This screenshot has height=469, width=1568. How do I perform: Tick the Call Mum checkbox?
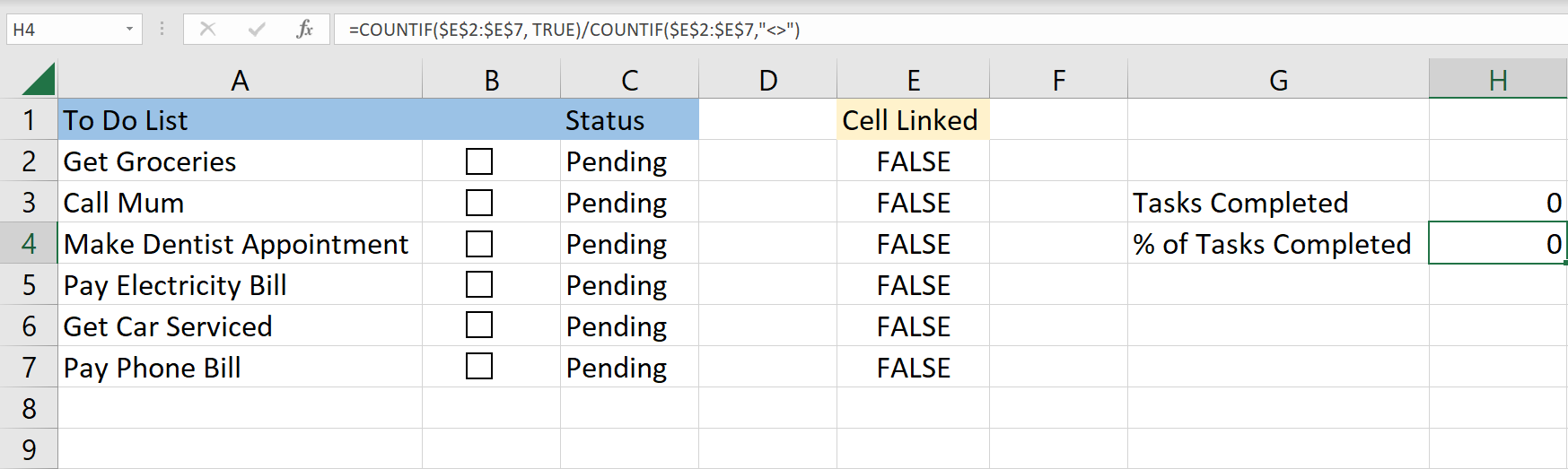coord(479,203)
